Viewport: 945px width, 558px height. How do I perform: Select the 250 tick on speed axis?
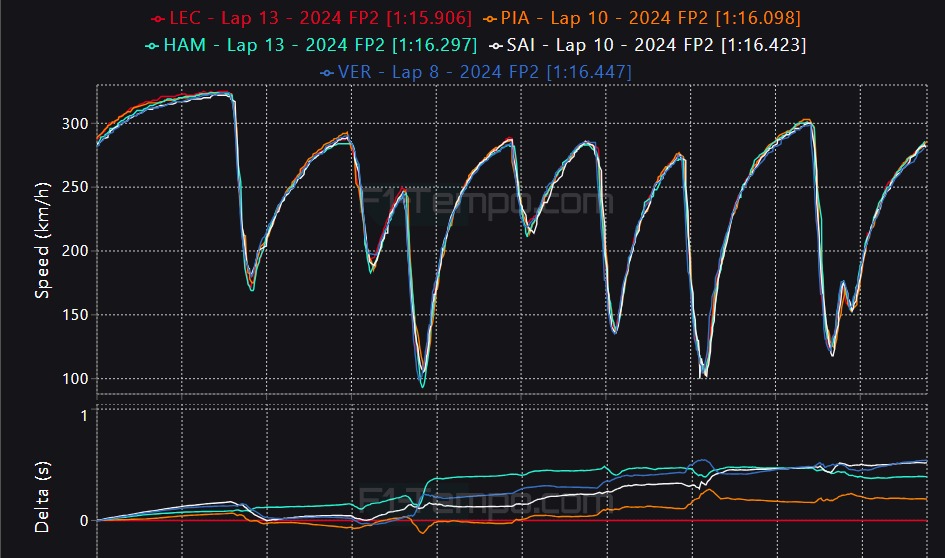(x=75, y=188)
